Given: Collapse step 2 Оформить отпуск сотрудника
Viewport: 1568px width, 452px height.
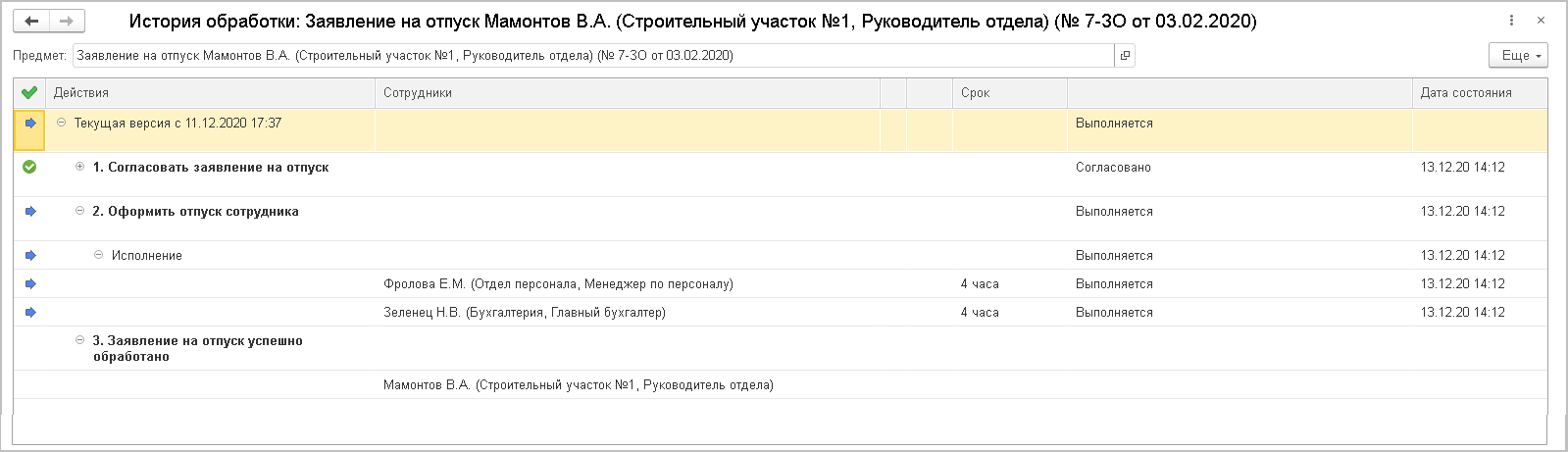Looking at the screenshot, I should [80, 212].
